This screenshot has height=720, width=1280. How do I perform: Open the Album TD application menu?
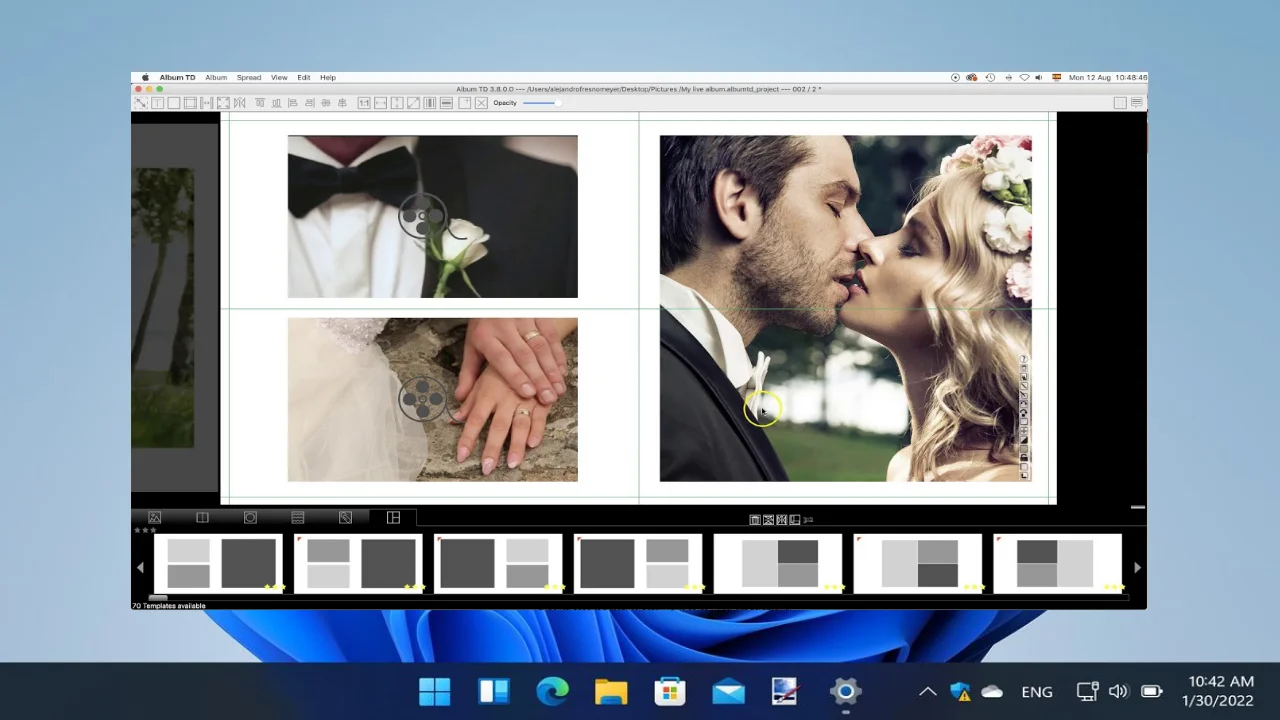177,77
